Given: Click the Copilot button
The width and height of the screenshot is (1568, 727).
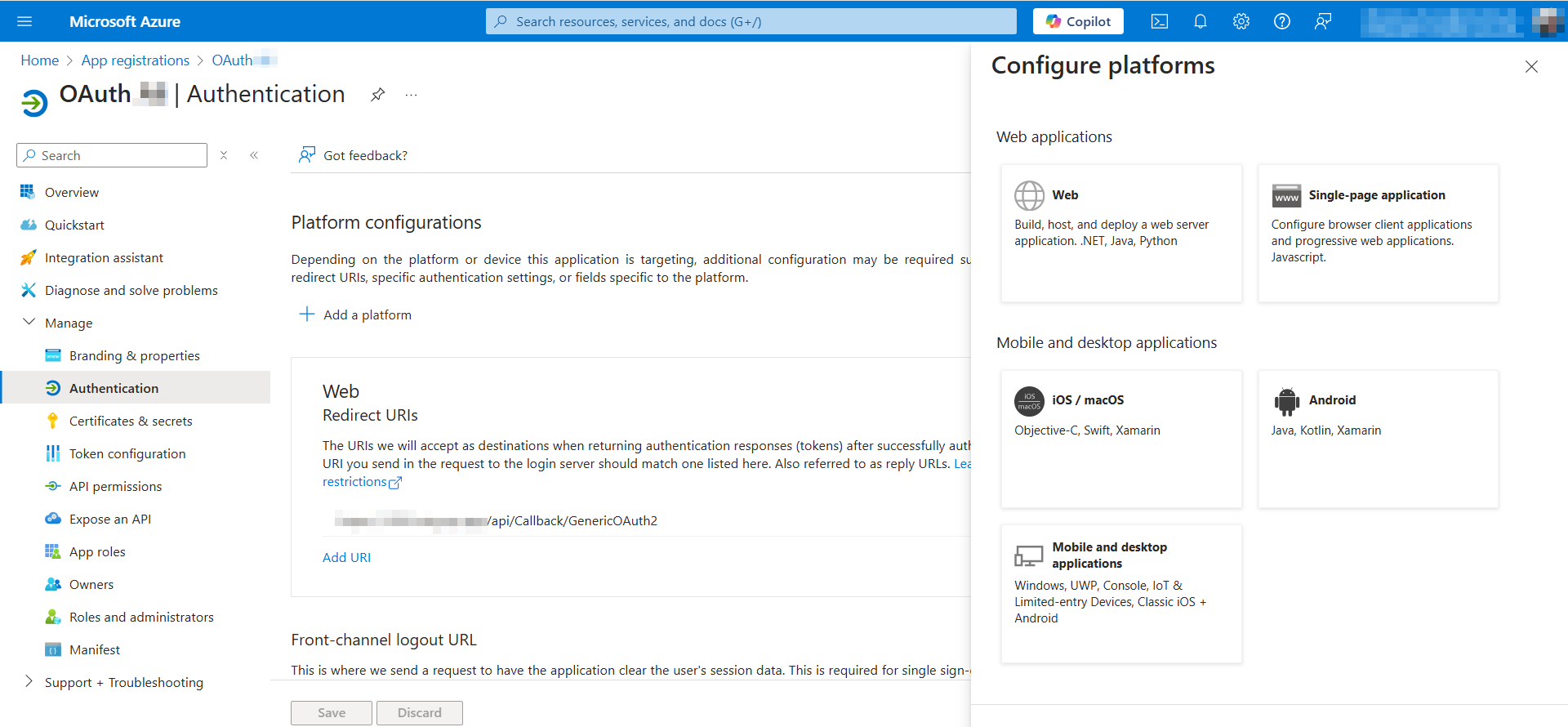Looking at the screenshot, I should coord(1077,21).
